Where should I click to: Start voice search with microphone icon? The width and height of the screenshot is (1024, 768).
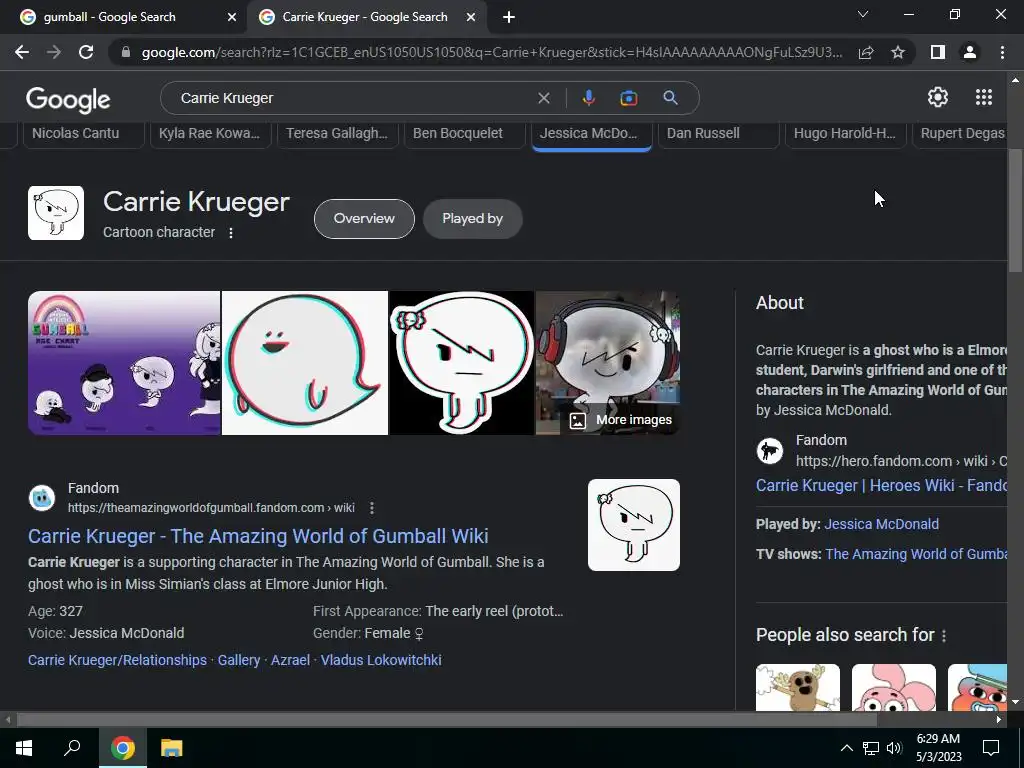pos(588,98)
